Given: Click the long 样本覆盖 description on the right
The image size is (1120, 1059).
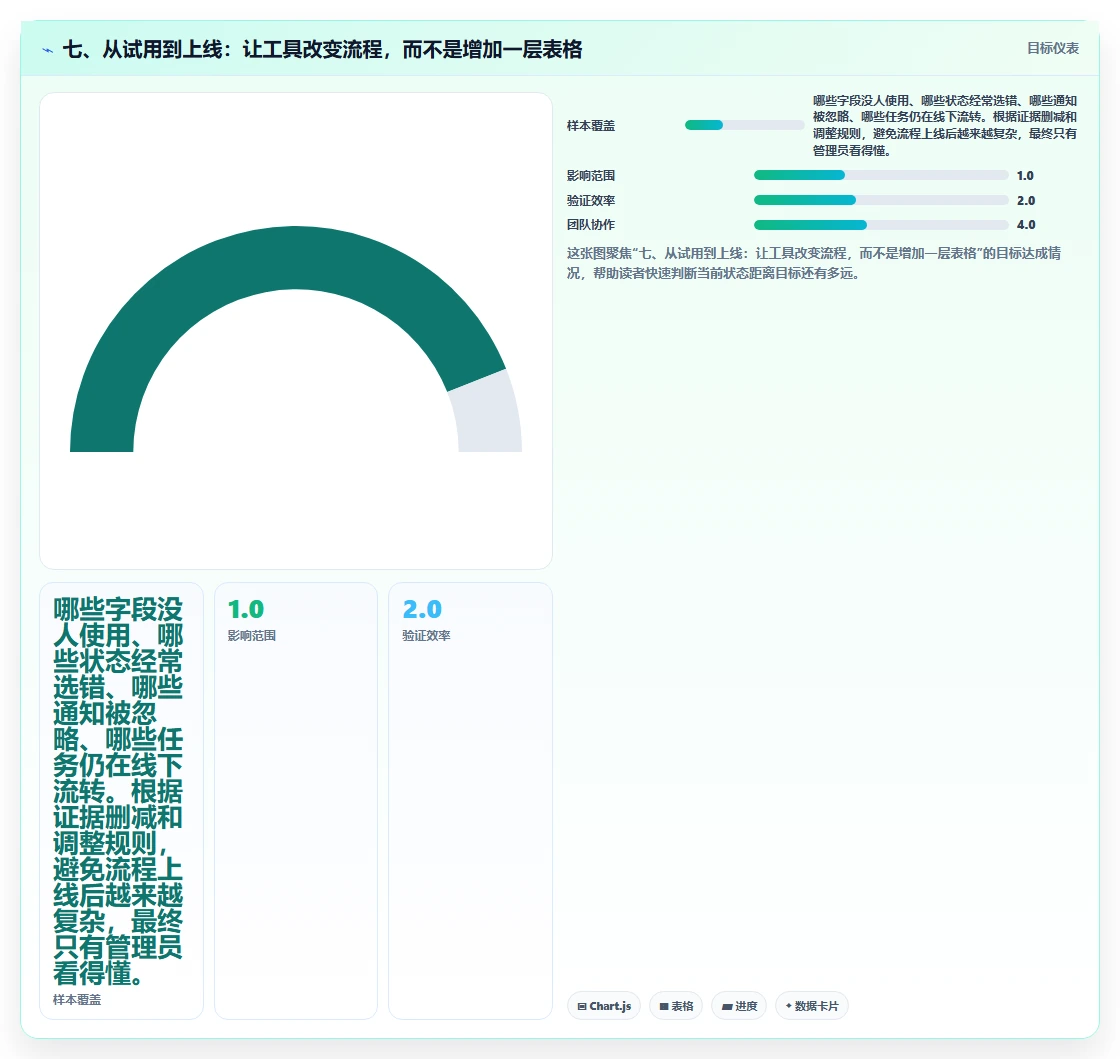Looking at the screenshot, I should click(x=944, y=126).
